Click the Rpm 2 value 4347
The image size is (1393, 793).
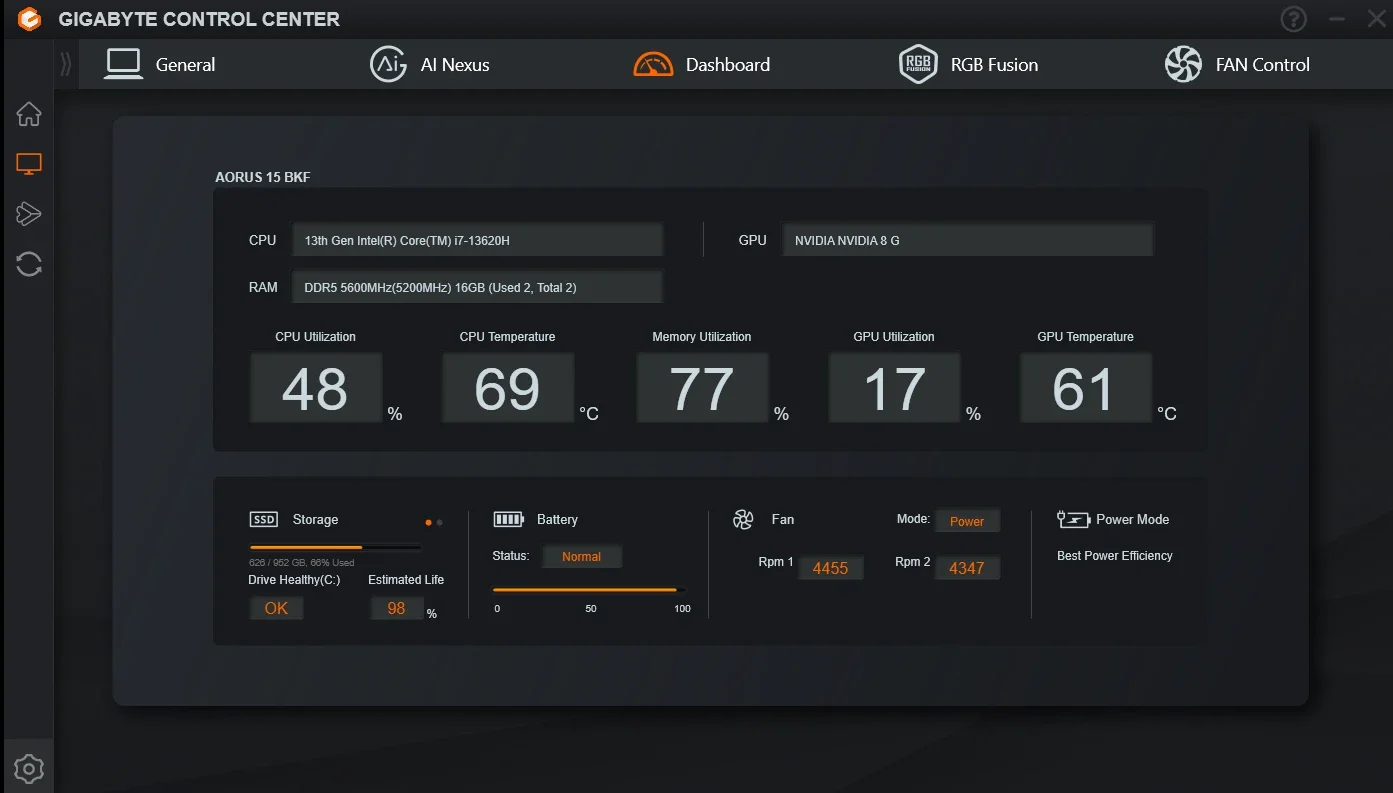pyautogui.click(x=967, y=568)
